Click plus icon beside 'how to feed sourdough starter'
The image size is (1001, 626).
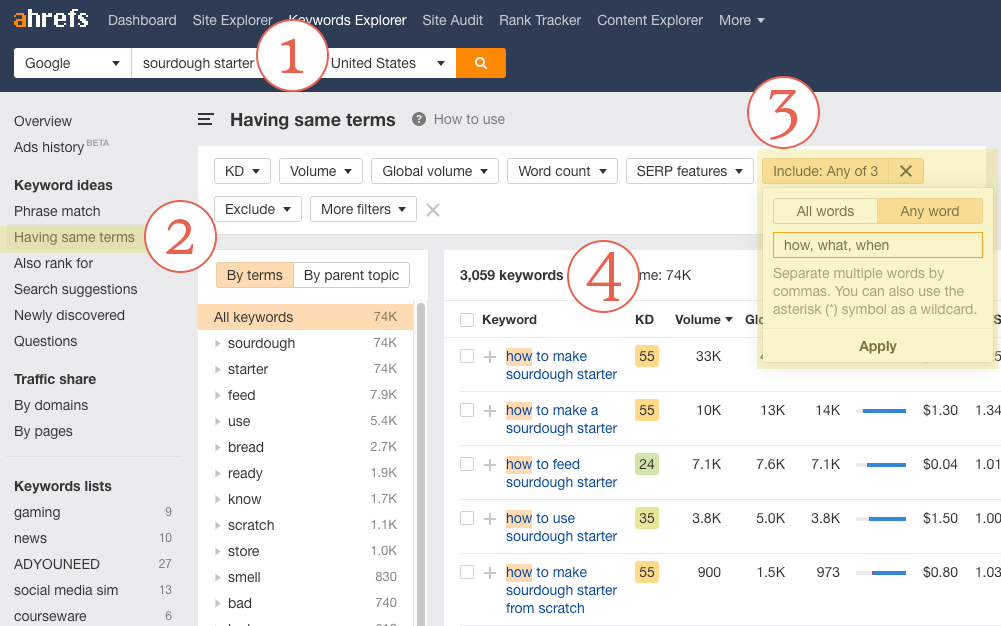click(490, 465)
